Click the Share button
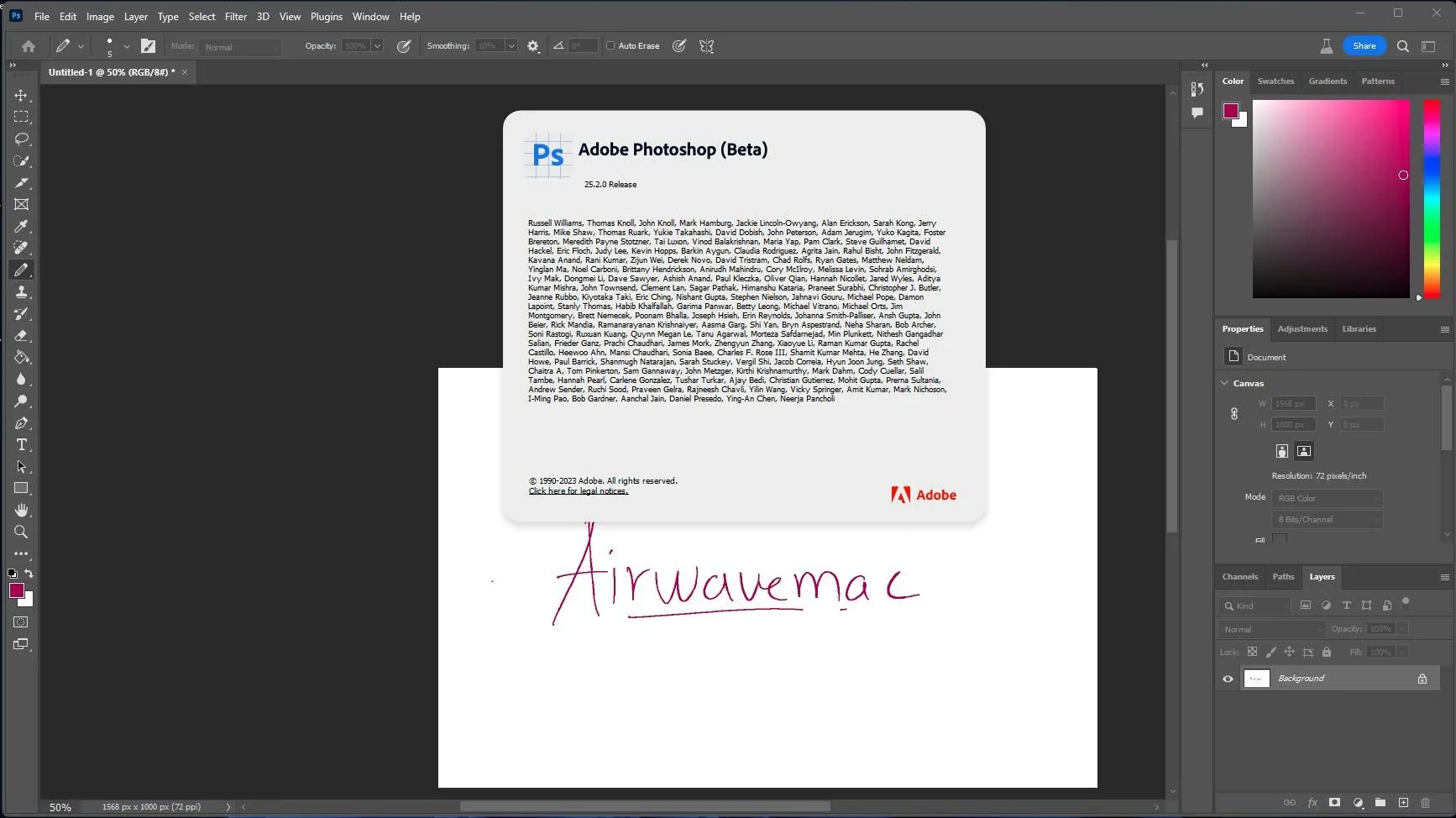Image resolution: width=1456 pixels, height=818 pixels. point(1364,46)
